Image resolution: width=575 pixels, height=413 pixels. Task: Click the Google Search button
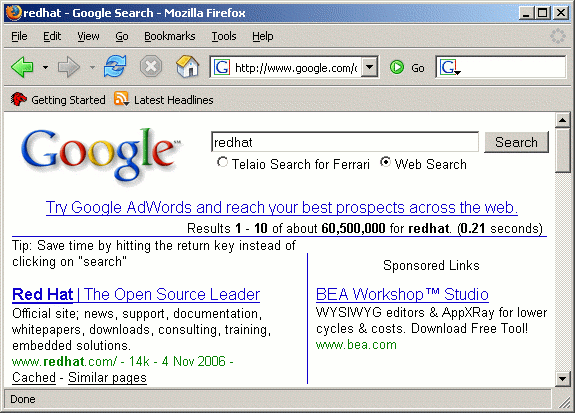pyautogui.click(x=516, y=142)
